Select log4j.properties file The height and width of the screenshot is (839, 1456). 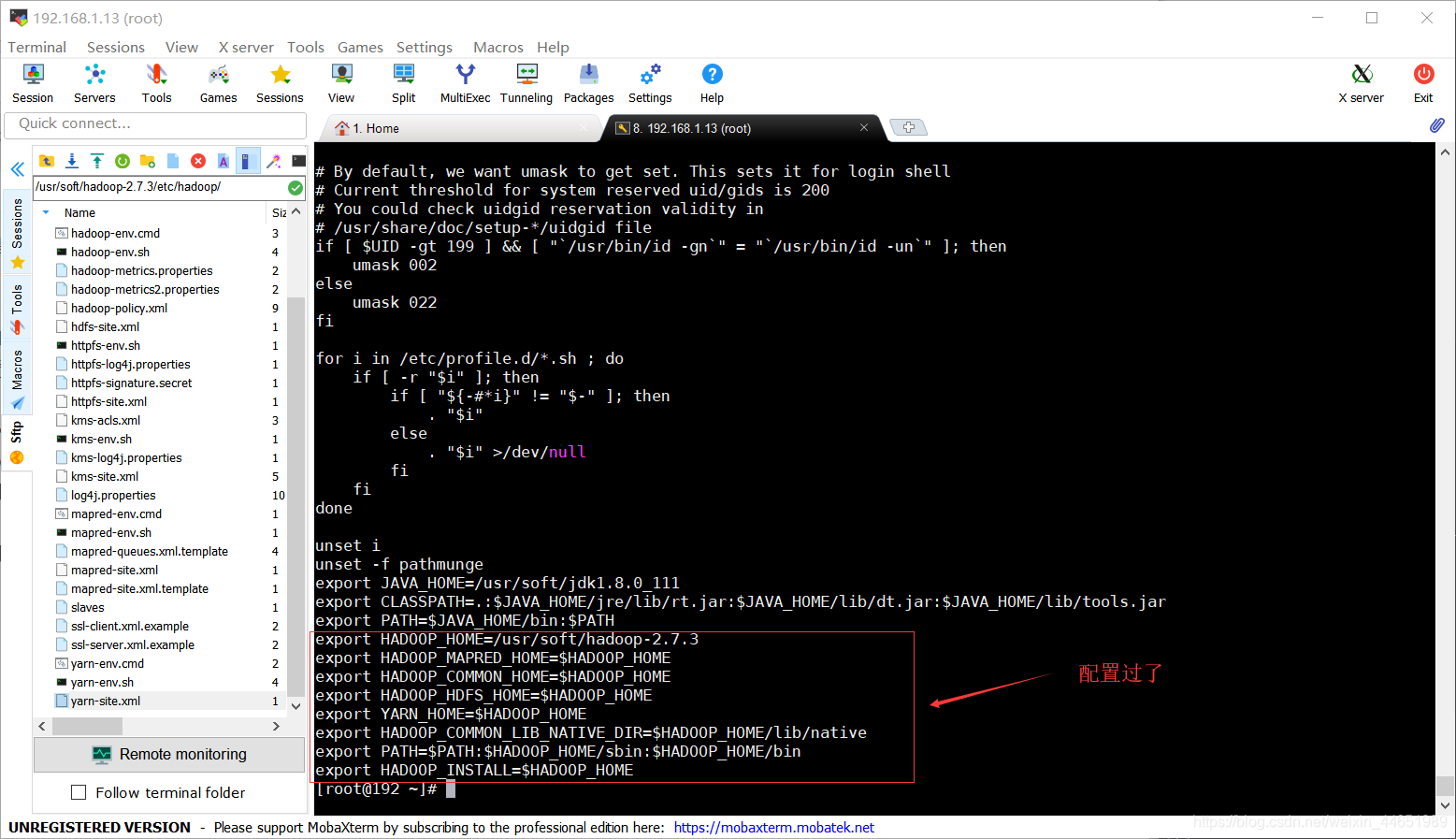pyautogui.click(x=113, y=495)
